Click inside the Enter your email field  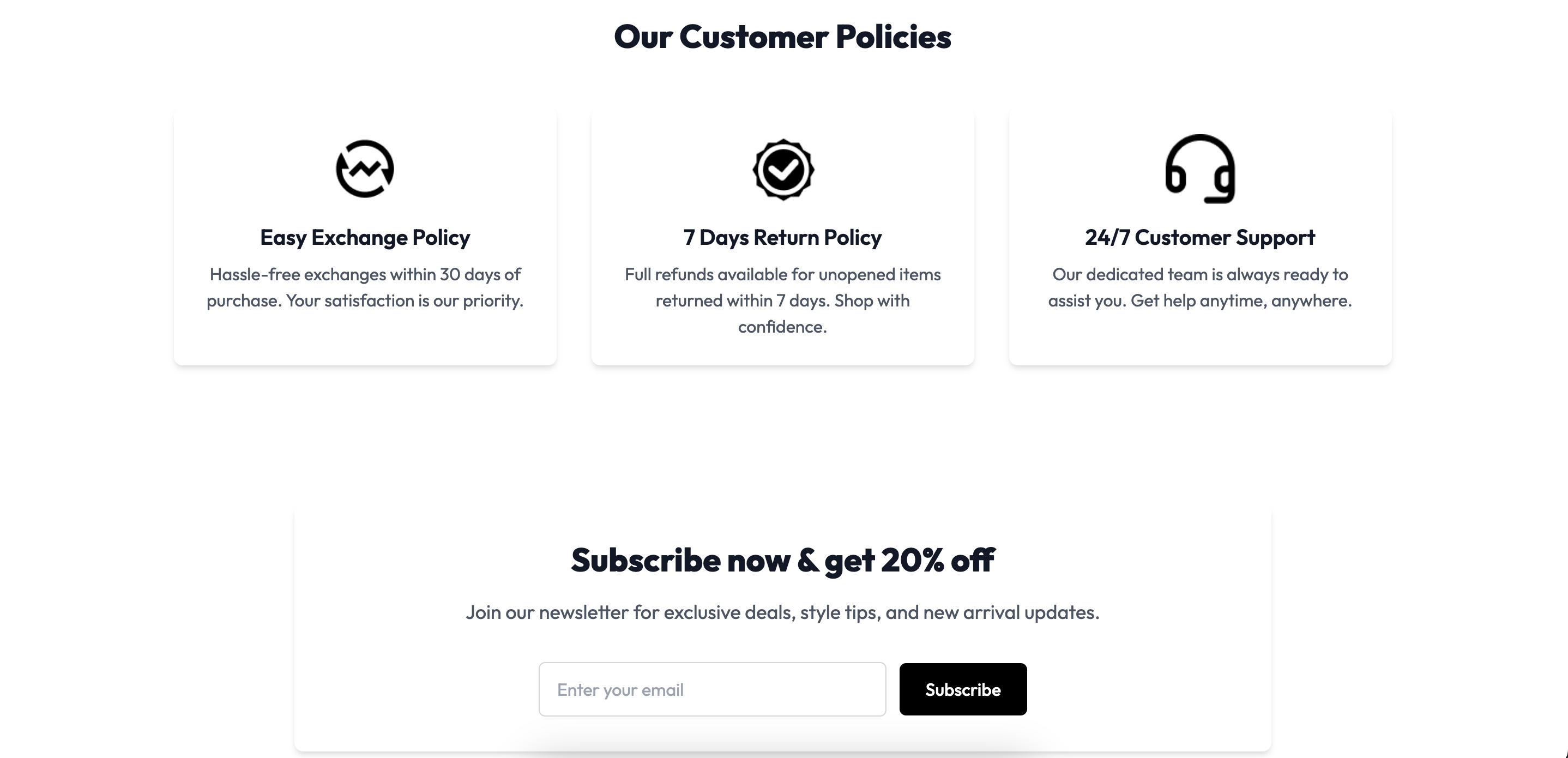point(712,689)
